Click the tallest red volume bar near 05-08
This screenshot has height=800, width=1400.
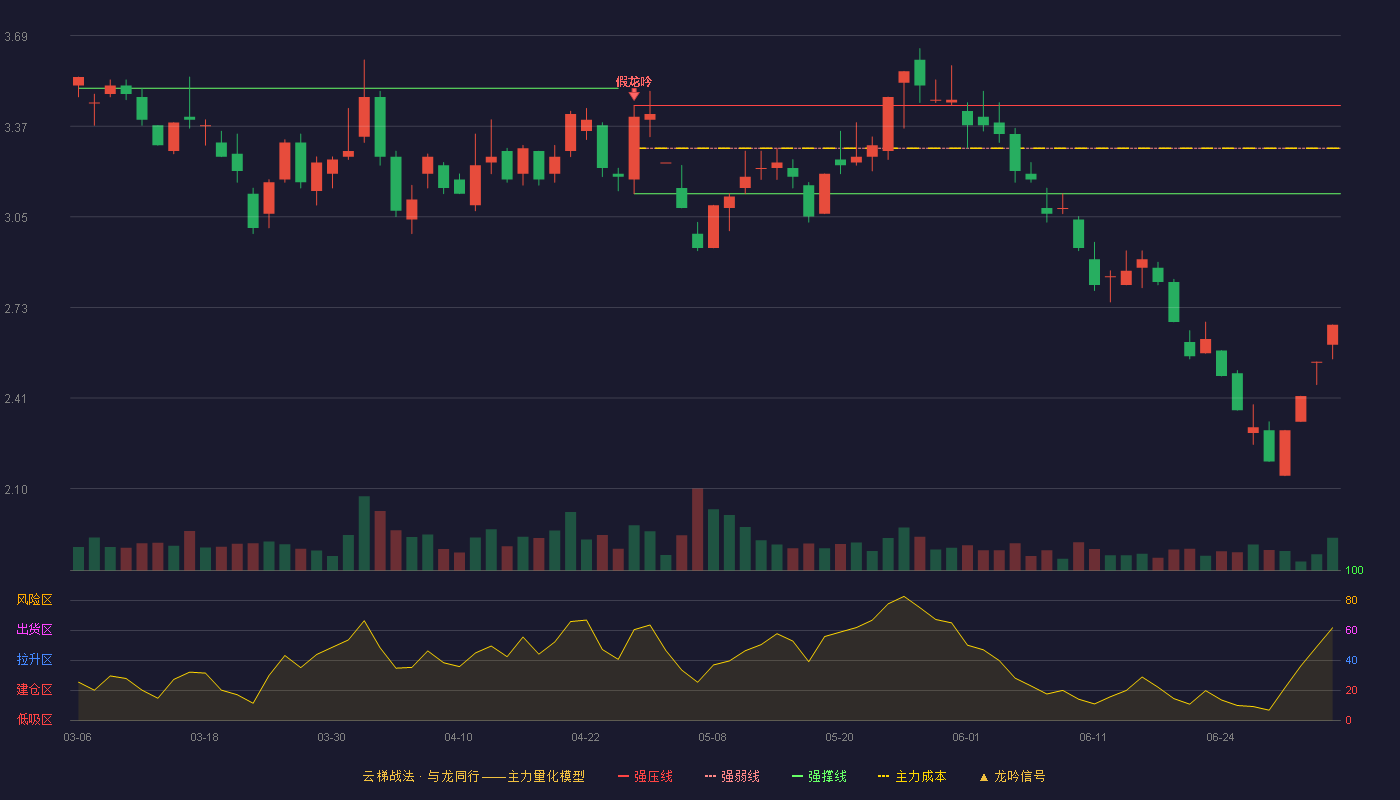697,529
